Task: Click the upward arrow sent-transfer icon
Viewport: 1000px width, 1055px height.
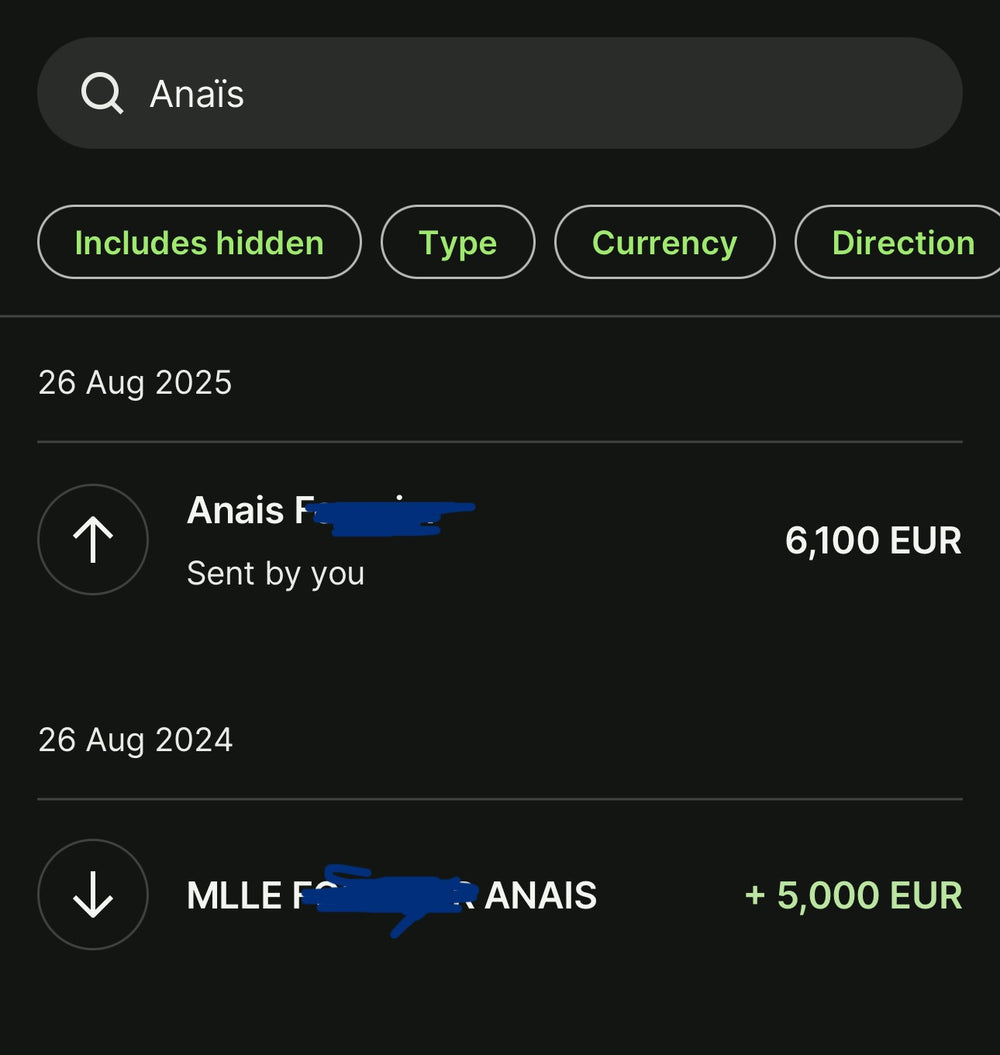Action: pyautogui.click(x=93, y=540)
